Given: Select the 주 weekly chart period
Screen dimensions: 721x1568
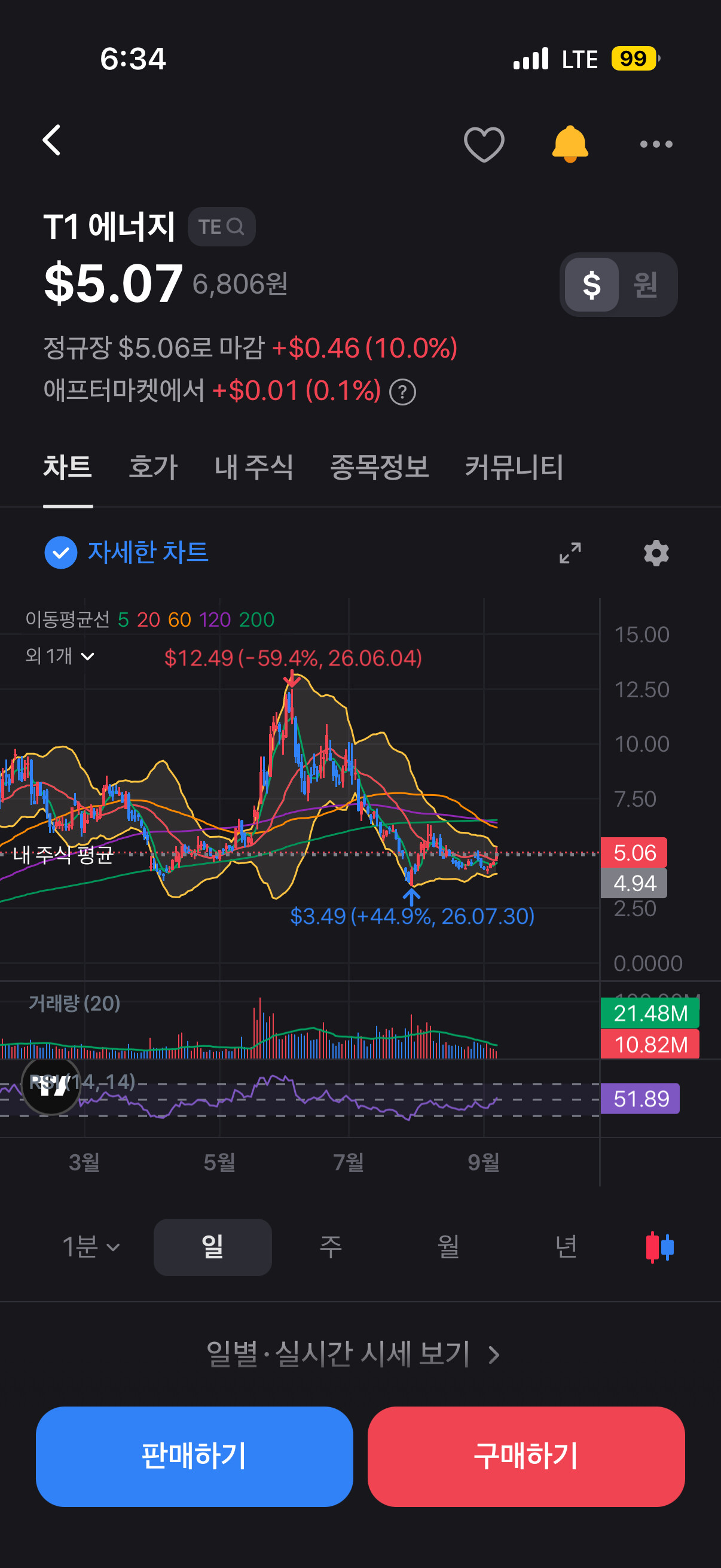Looking at the screenshot, I should point(331,1247).
